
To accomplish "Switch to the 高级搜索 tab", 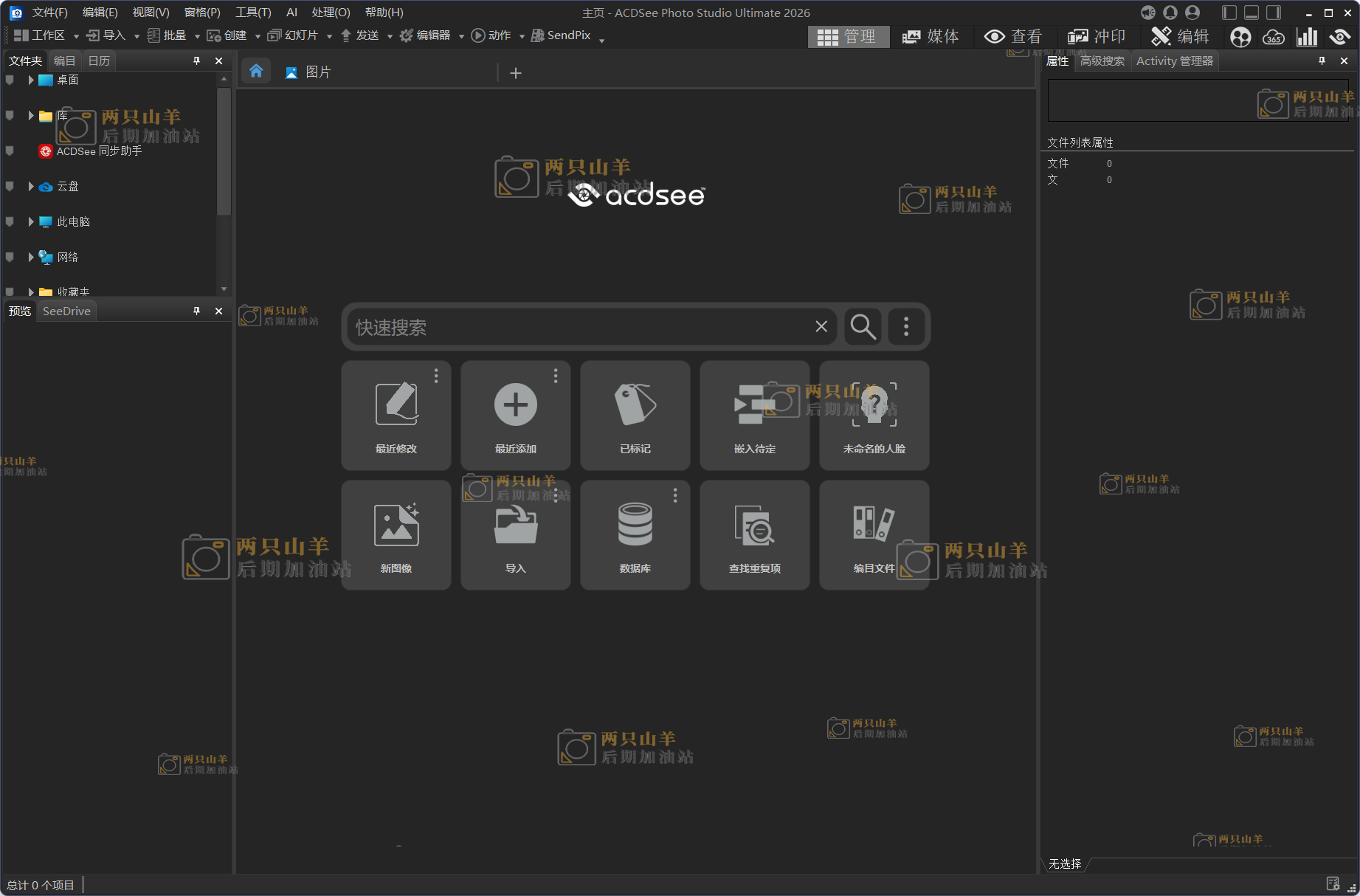I will pyautogui.click(x=1102, y=61).
